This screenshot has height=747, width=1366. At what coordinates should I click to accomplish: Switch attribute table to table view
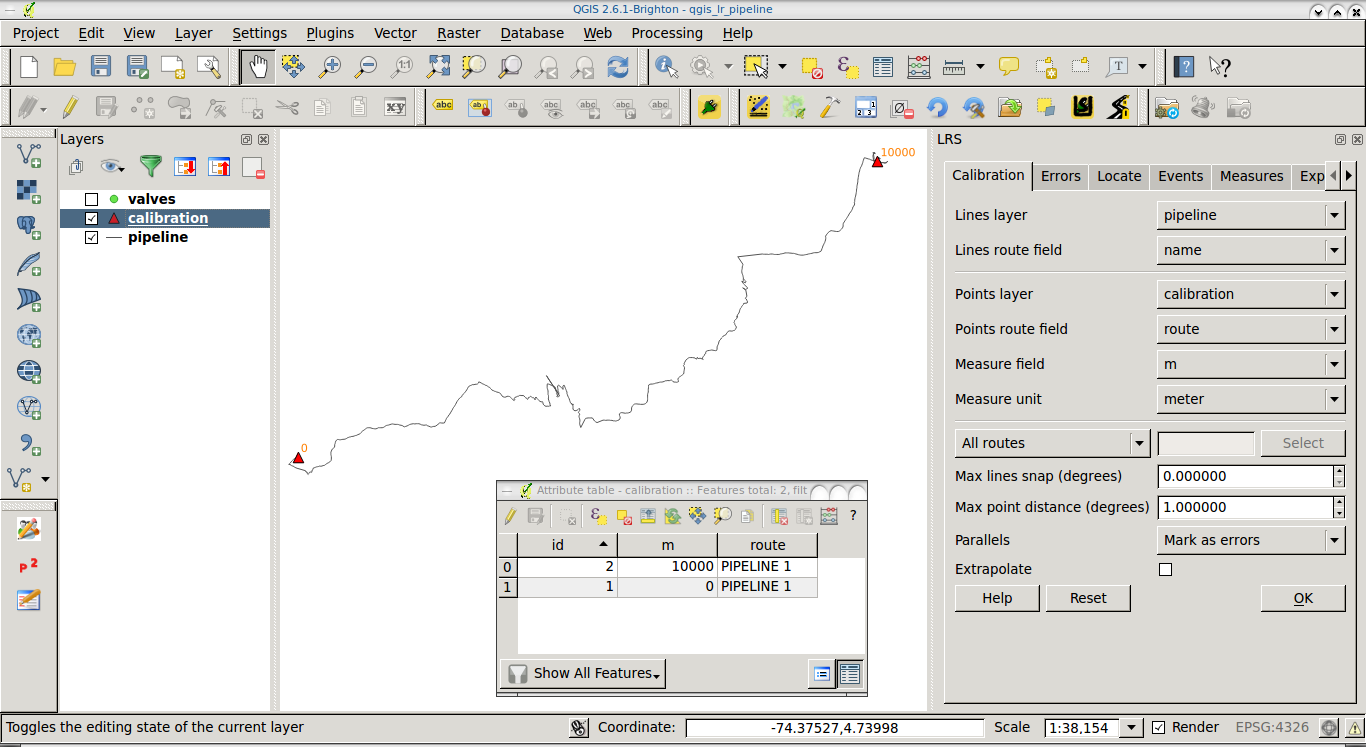tap(850, 674)
